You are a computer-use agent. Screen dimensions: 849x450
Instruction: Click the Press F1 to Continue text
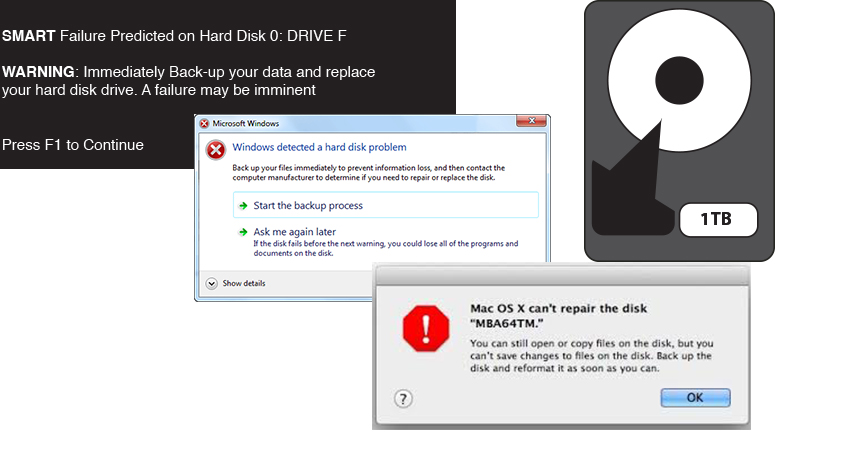(x=73, y=145)
